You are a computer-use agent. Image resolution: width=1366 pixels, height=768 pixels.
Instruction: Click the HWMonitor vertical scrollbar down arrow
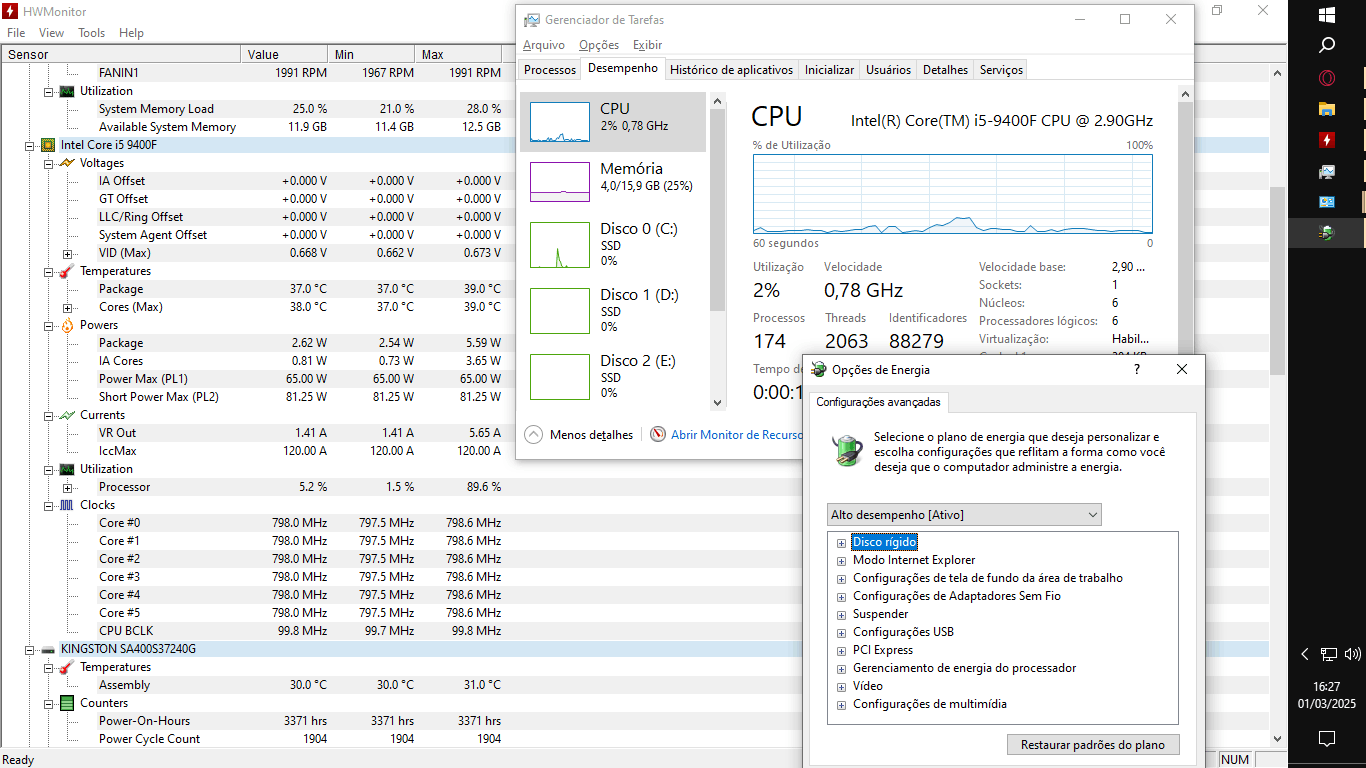coord(1278,738)
